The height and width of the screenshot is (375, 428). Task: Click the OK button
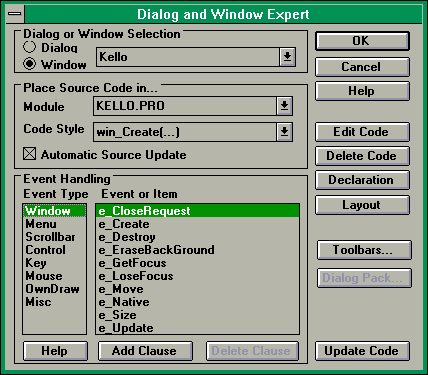coord(362,41)
